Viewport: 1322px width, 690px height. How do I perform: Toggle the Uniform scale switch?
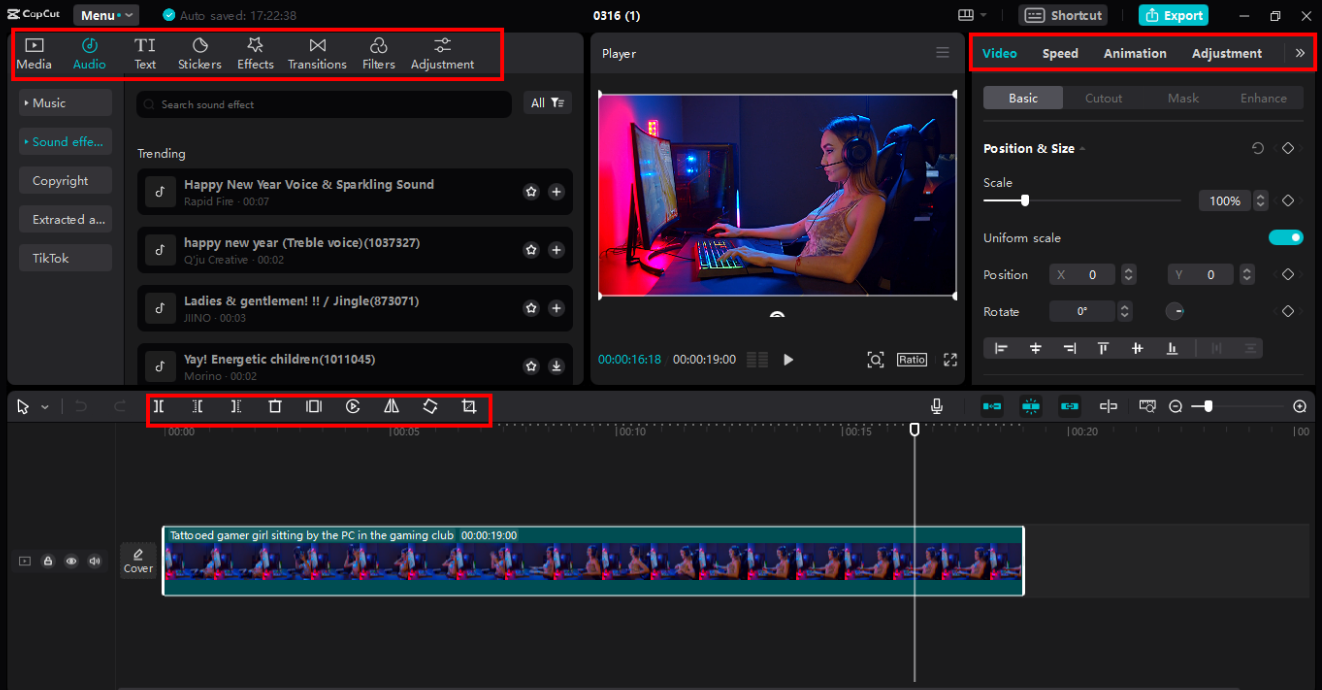[1286, 237]
